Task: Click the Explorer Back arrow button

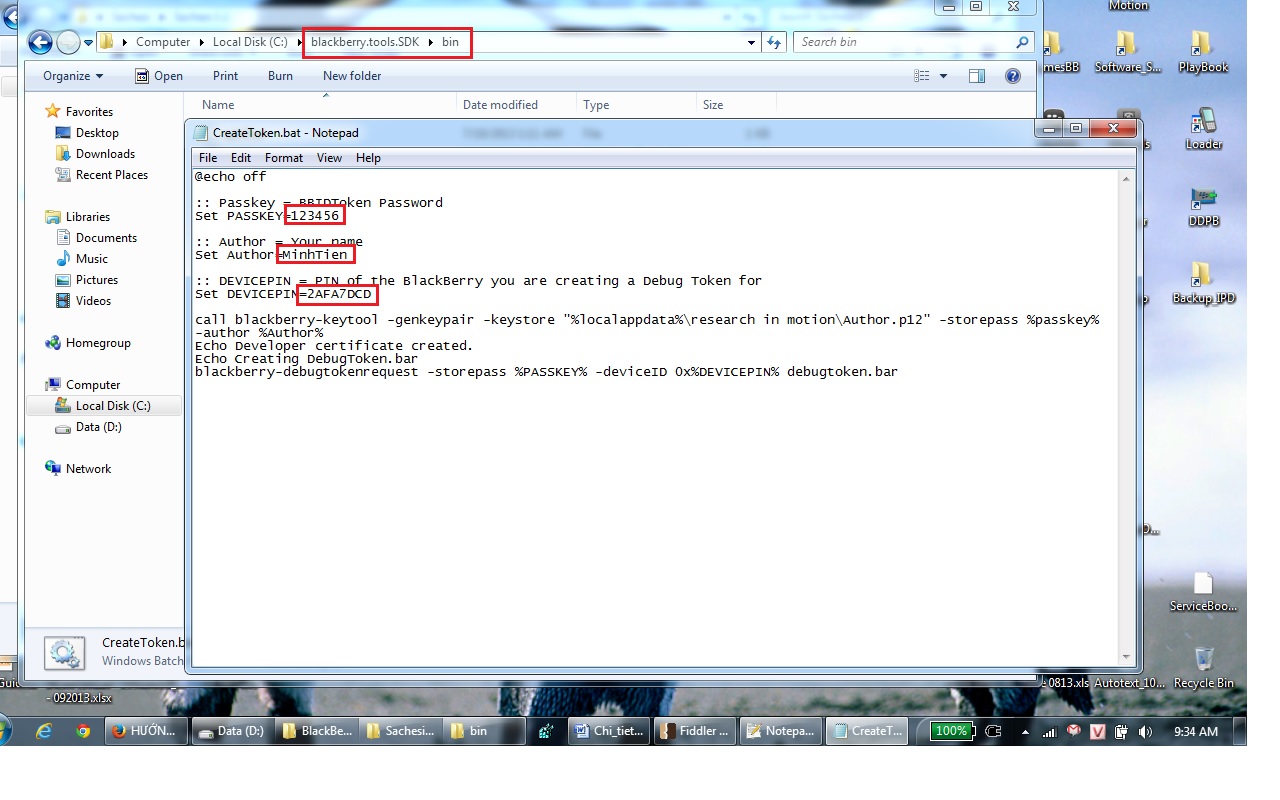Action: (x=40, y=42)
